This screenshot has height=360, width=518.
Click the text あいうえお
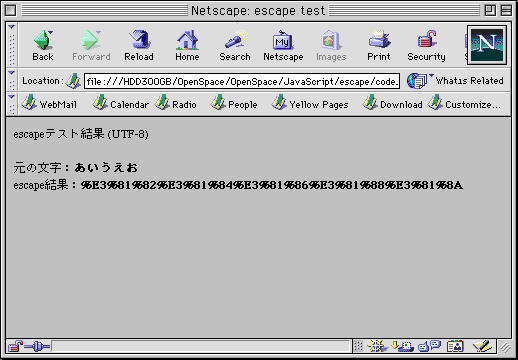pyautogui.click(x=106, y=167)
